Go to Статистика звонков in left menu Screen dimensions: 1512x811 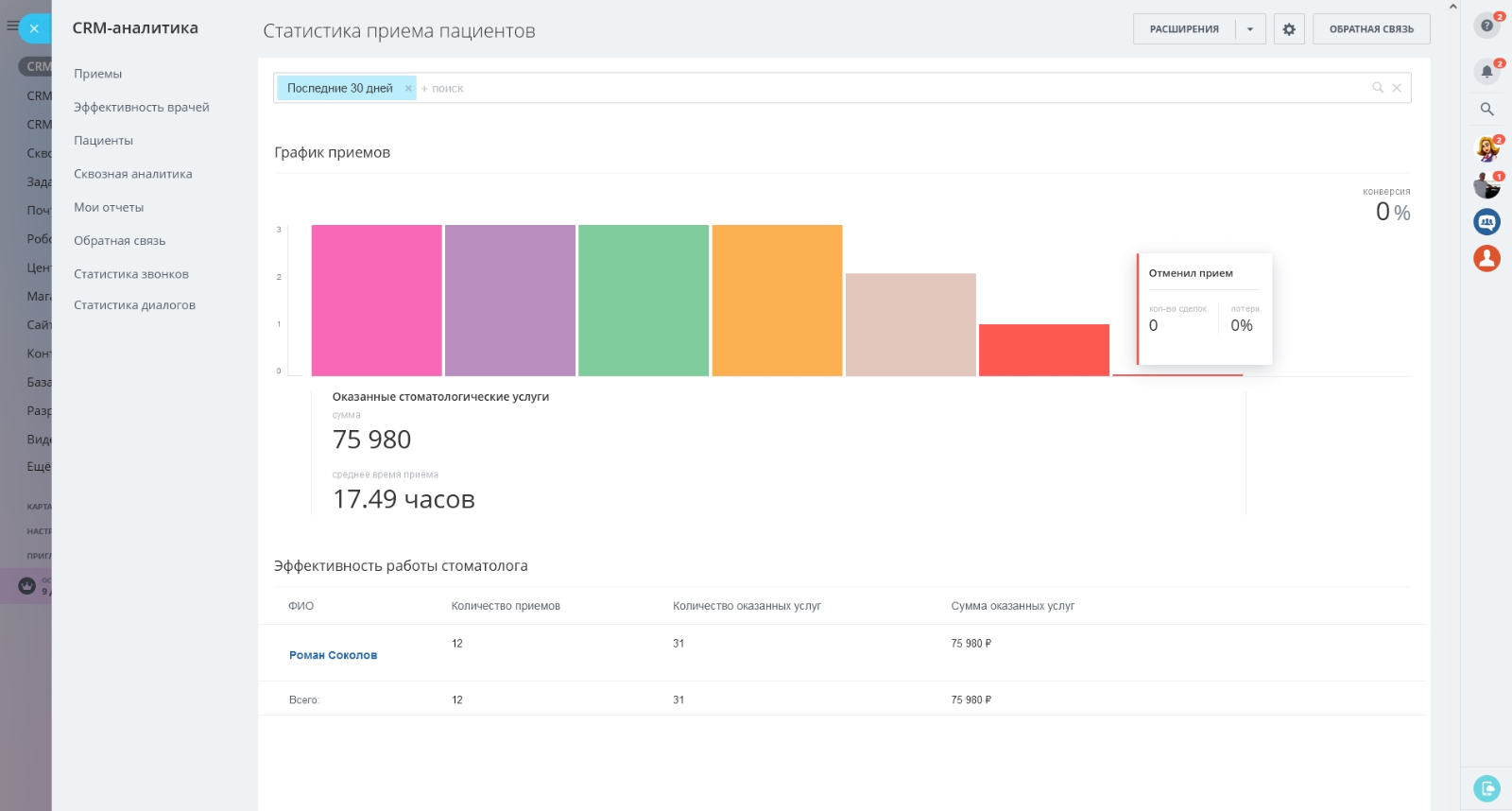pos(131,274)
